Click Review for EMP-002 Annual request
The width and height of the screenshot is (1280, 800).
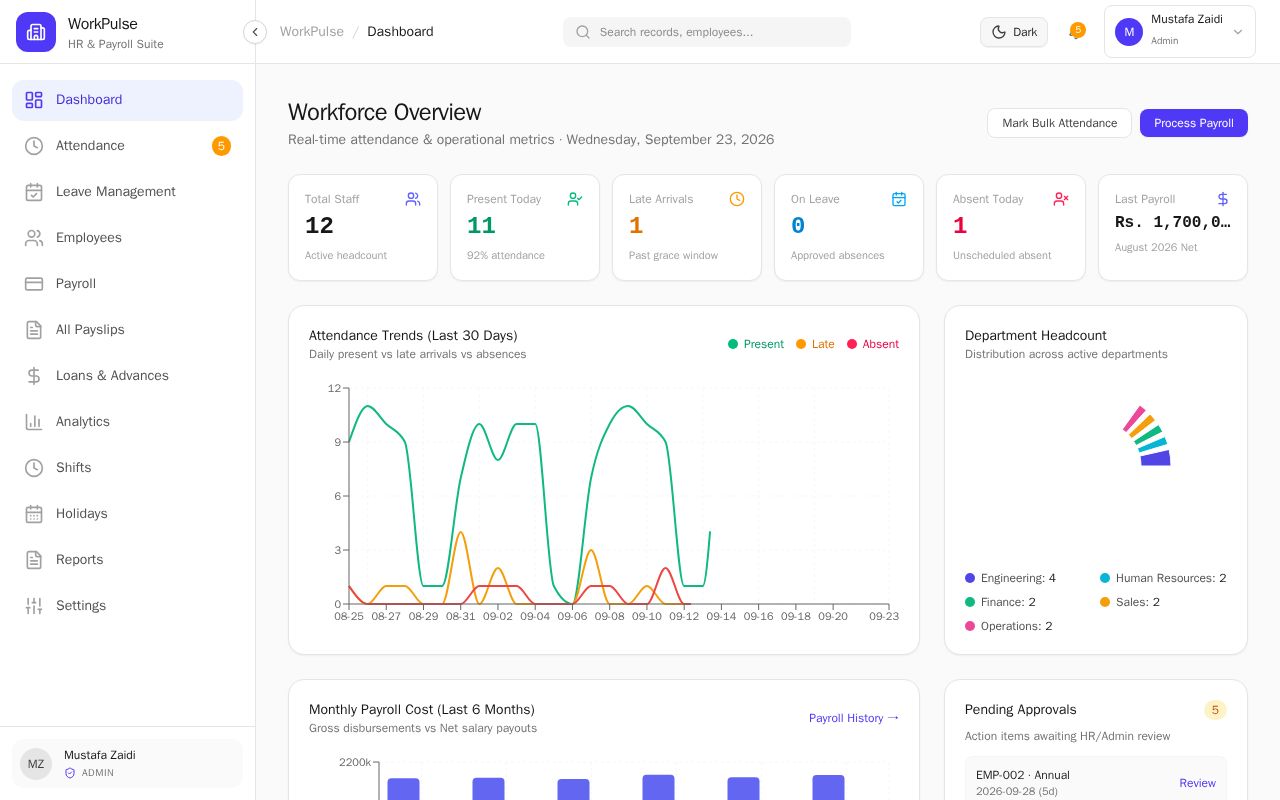[1197, 783]
